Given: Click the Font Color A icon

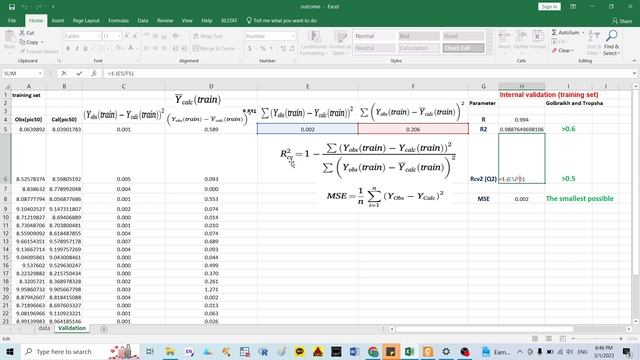Looking at the screenshot, I should (131, 49).
